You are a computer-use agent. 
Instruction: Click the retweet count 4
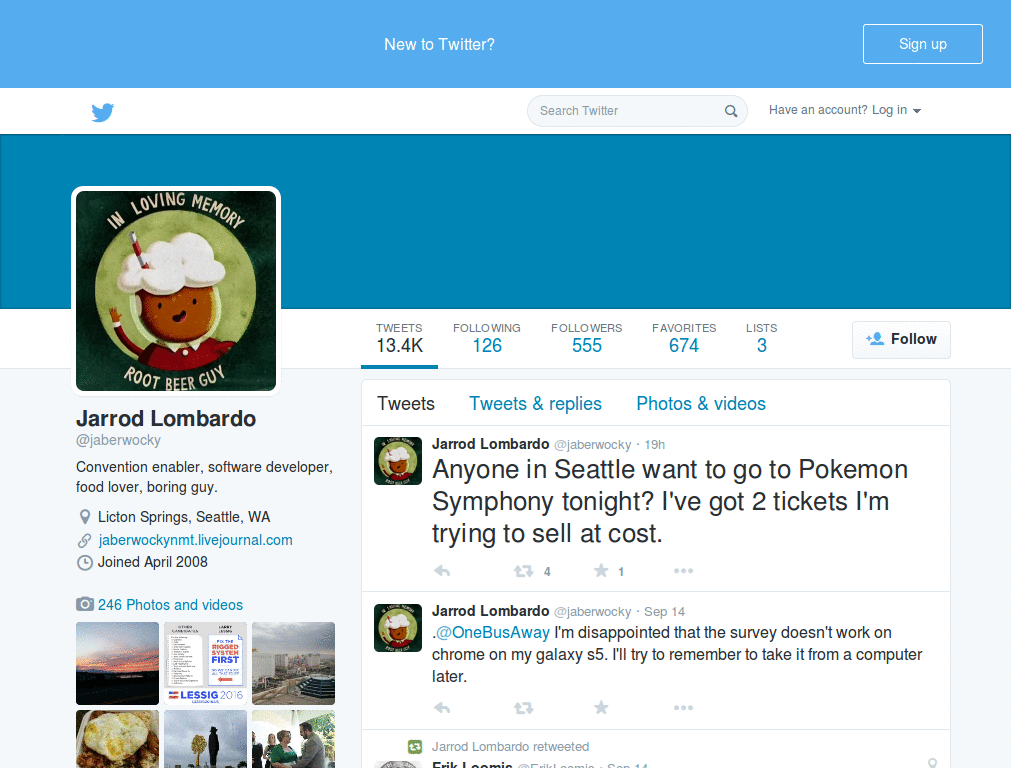tap(547, 572)
